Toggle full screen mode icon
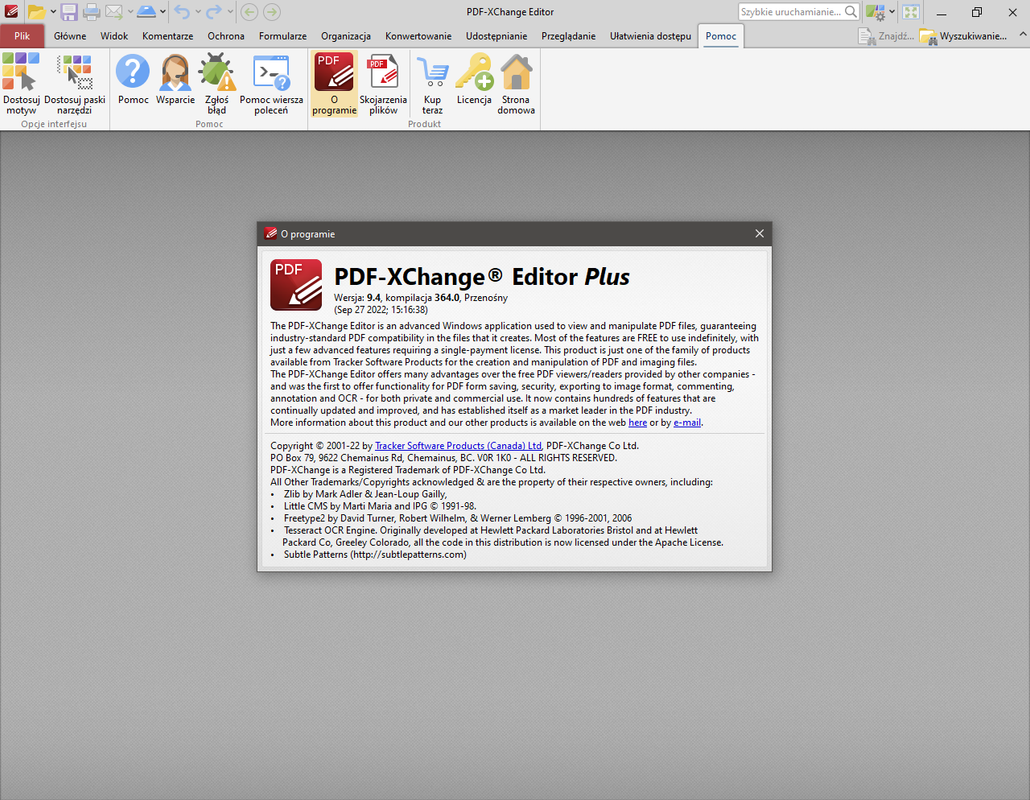1030x800 pixels. 910,12
